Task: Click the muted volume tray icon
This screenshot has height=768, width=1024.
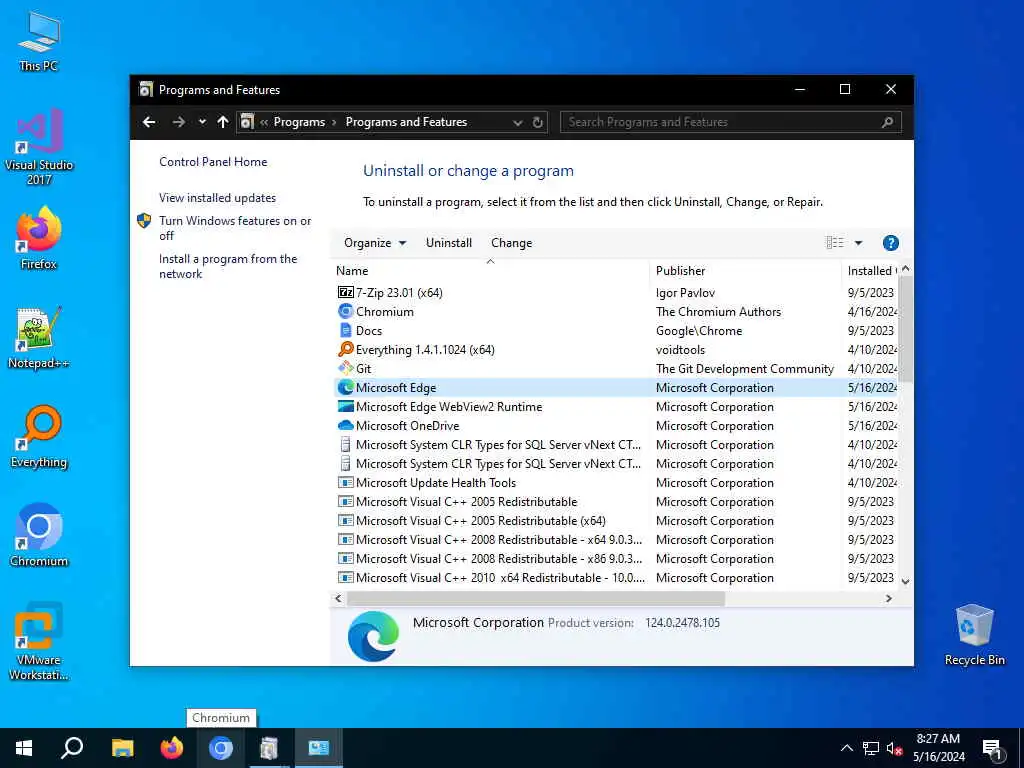Action: pos(894,748)
